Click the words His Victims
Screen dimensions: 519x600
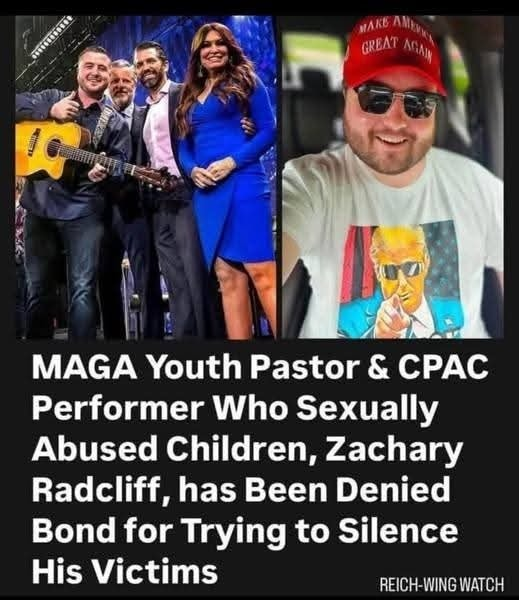125,572
